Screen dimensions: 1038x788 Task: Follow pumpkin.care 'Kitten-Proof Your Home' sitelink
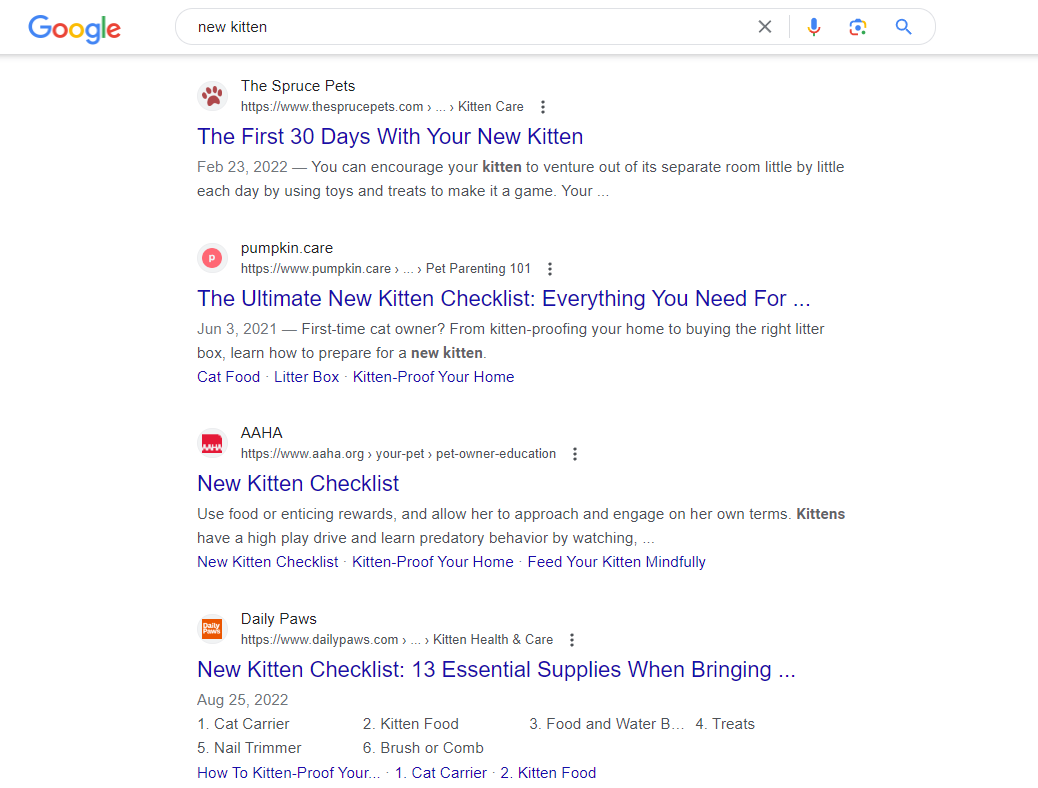[434, 377]
